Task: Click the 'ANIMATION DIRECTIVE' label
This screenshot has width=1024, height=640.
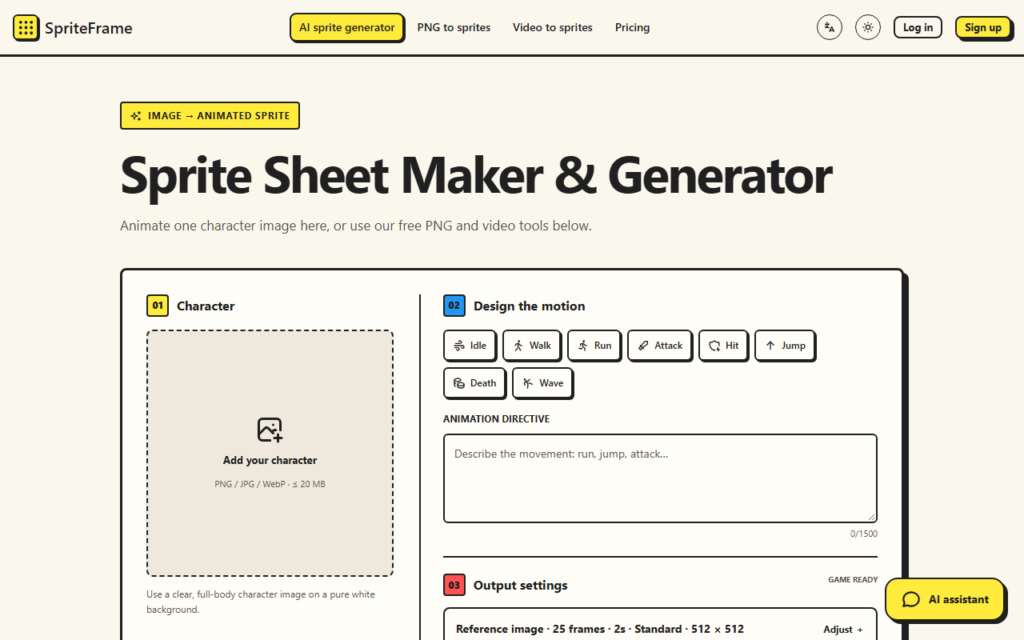Action: click(496, 419)
